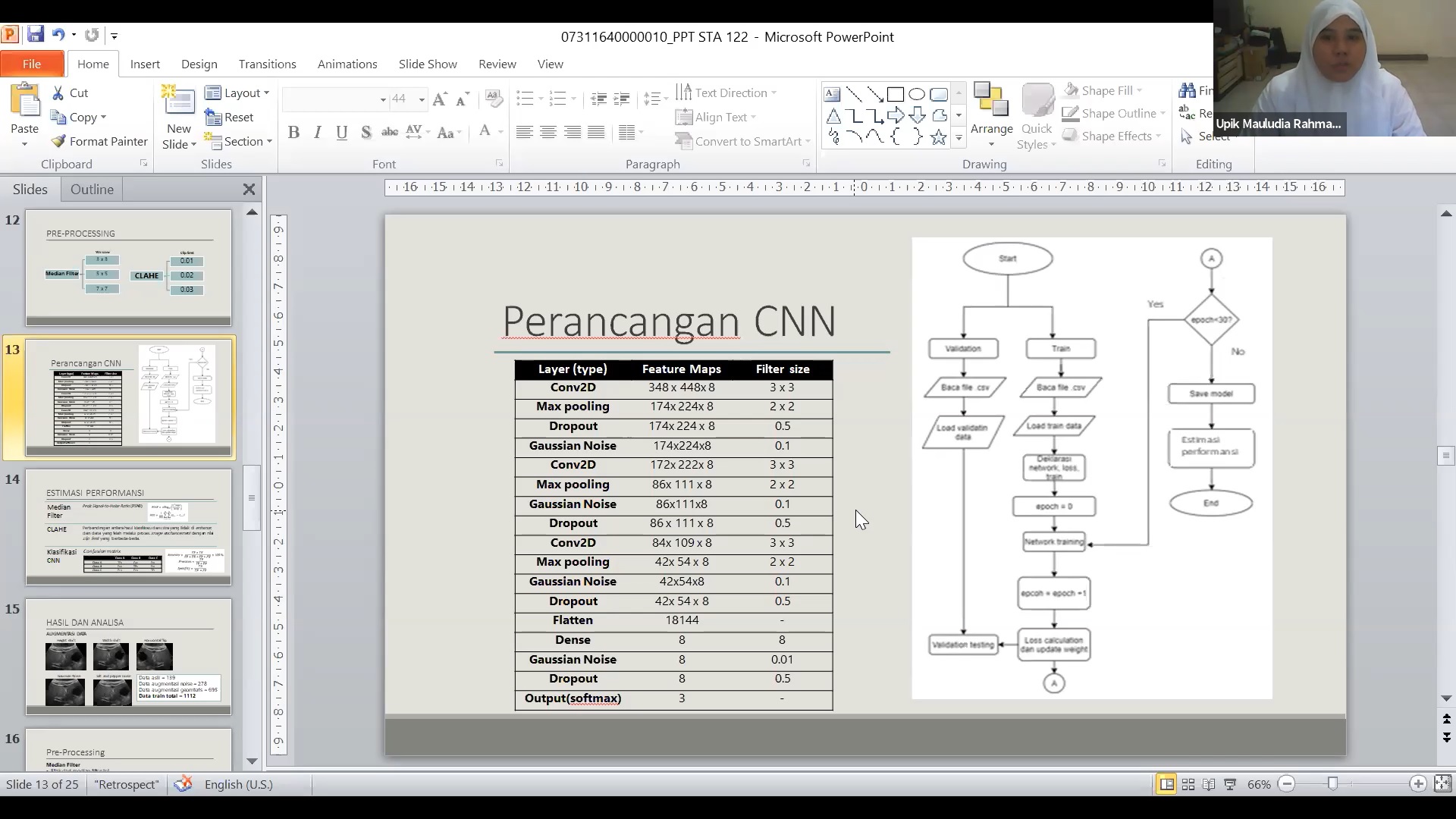1456x819 pixels.
Task: Switch to Slide Sorter view
Action: click(x=1188, y=785)
